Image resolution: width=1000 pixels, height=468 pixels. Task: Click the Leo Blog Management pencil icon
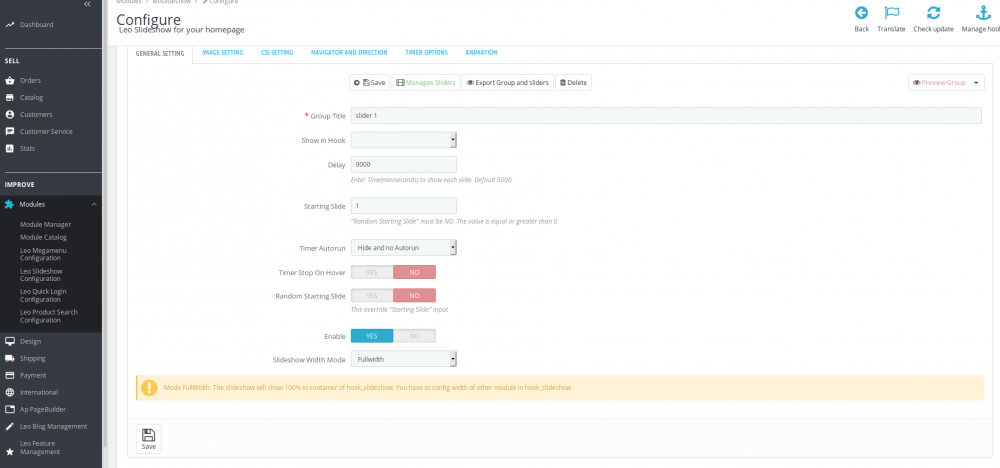[x=9, y=426]
